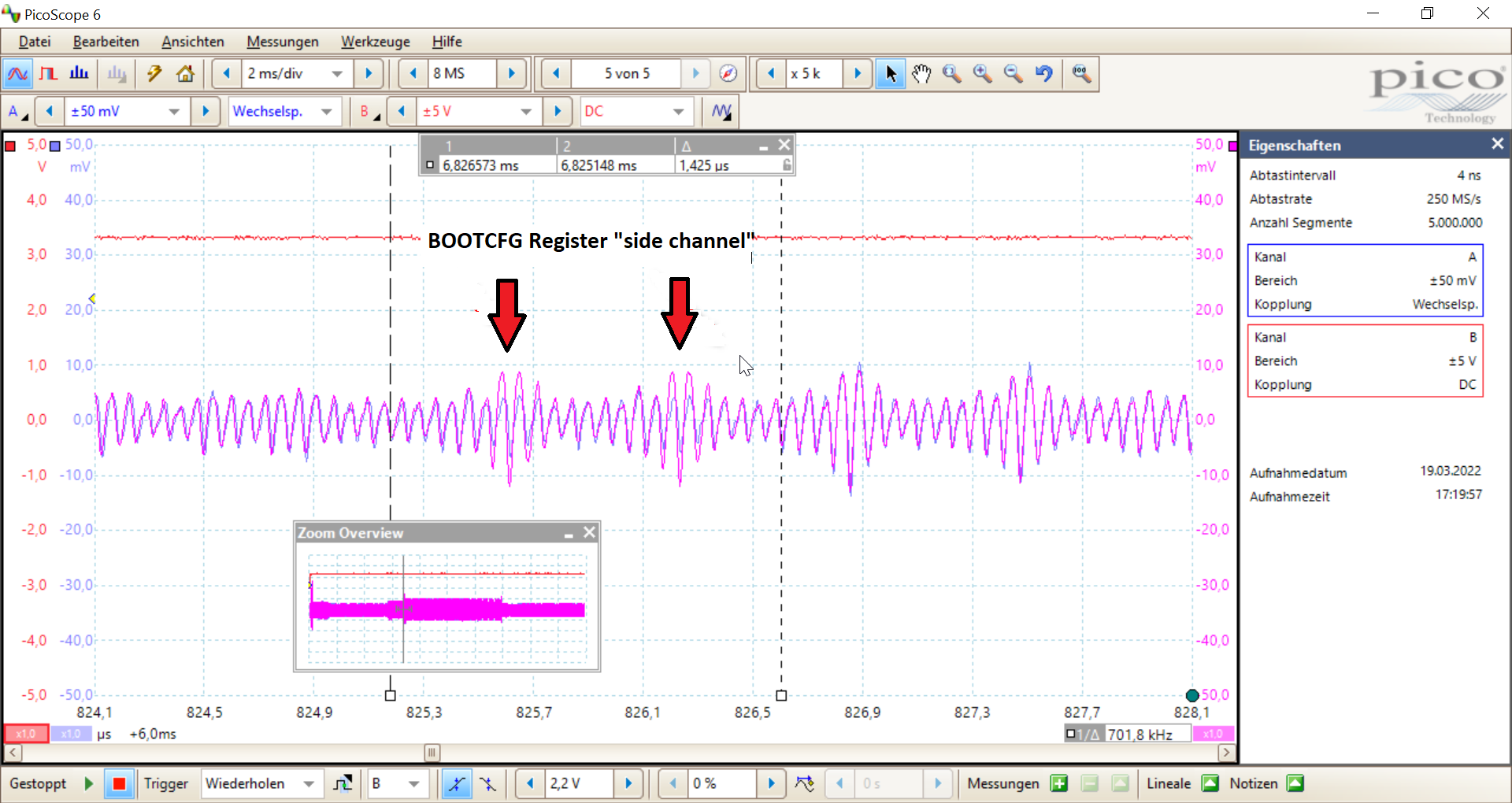The width and height of the screenshot is (1512, 803).
Task: Decrease the 8 MS sample count
Action: (x=413, y=74)
